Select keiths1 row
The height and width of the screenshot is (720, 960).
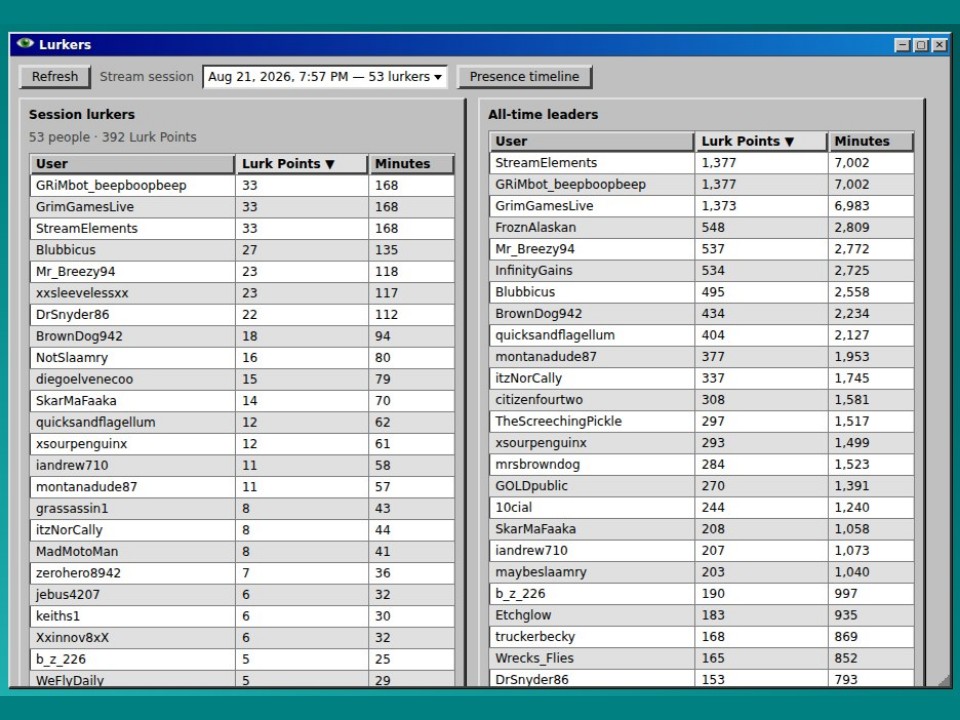[242, 616]
